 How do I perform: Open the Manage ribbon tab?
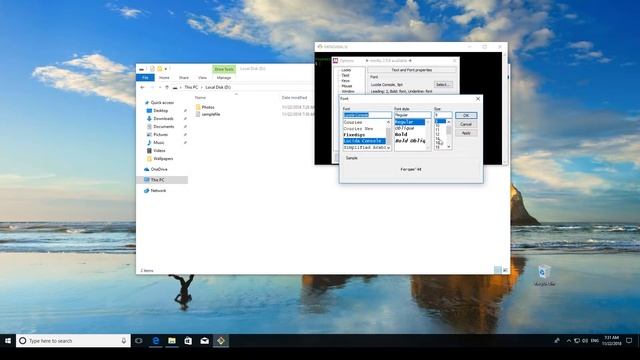(224, 78)
